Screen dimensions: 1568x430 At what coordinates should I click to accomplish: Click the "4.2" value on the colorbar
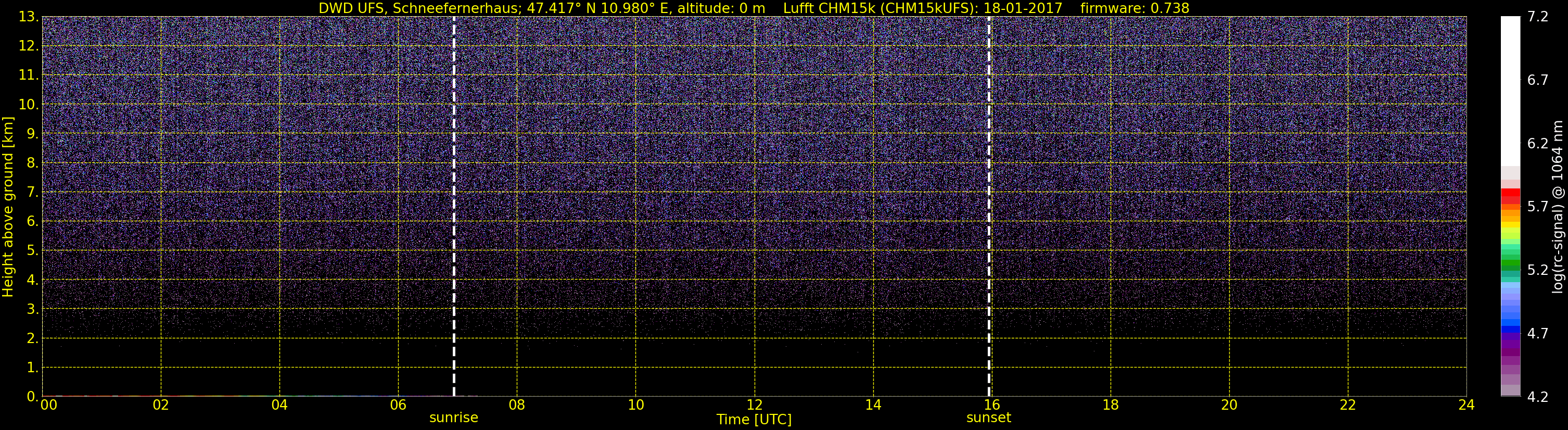(1538, 397)
